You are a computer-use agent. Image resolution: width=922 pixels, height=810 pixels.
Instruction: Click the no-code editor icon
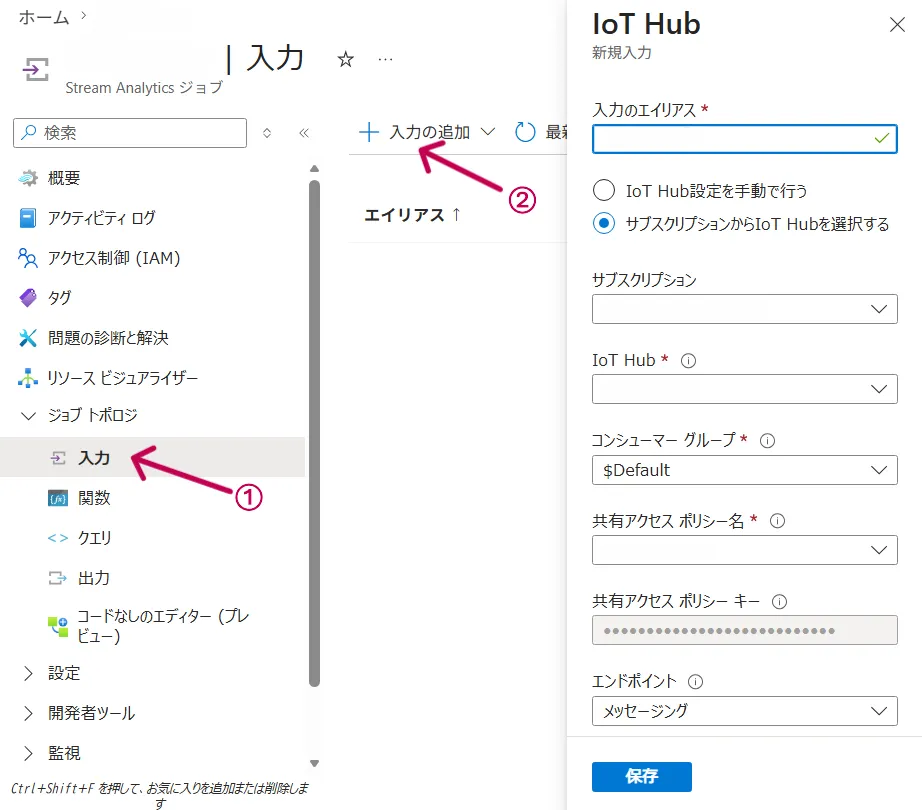tap(58, 626)
